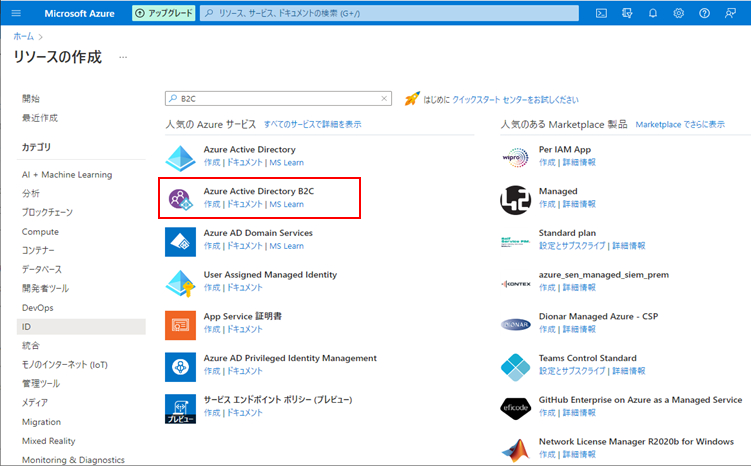
Task: Select 最近作成 in the left menu
Action: (x=40, y=117)
